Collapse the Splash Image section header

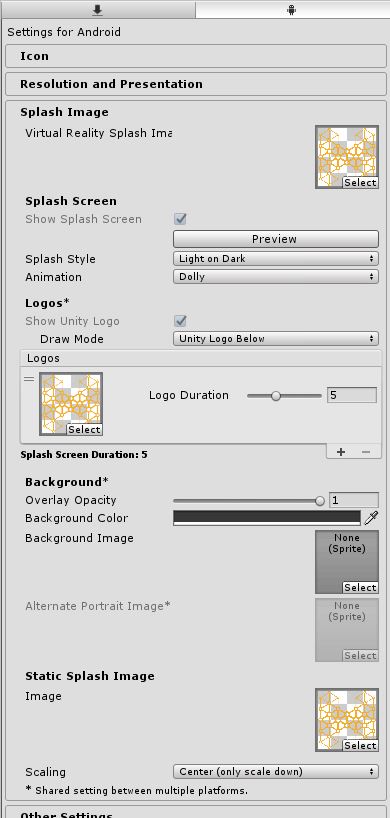pos(65,112)
